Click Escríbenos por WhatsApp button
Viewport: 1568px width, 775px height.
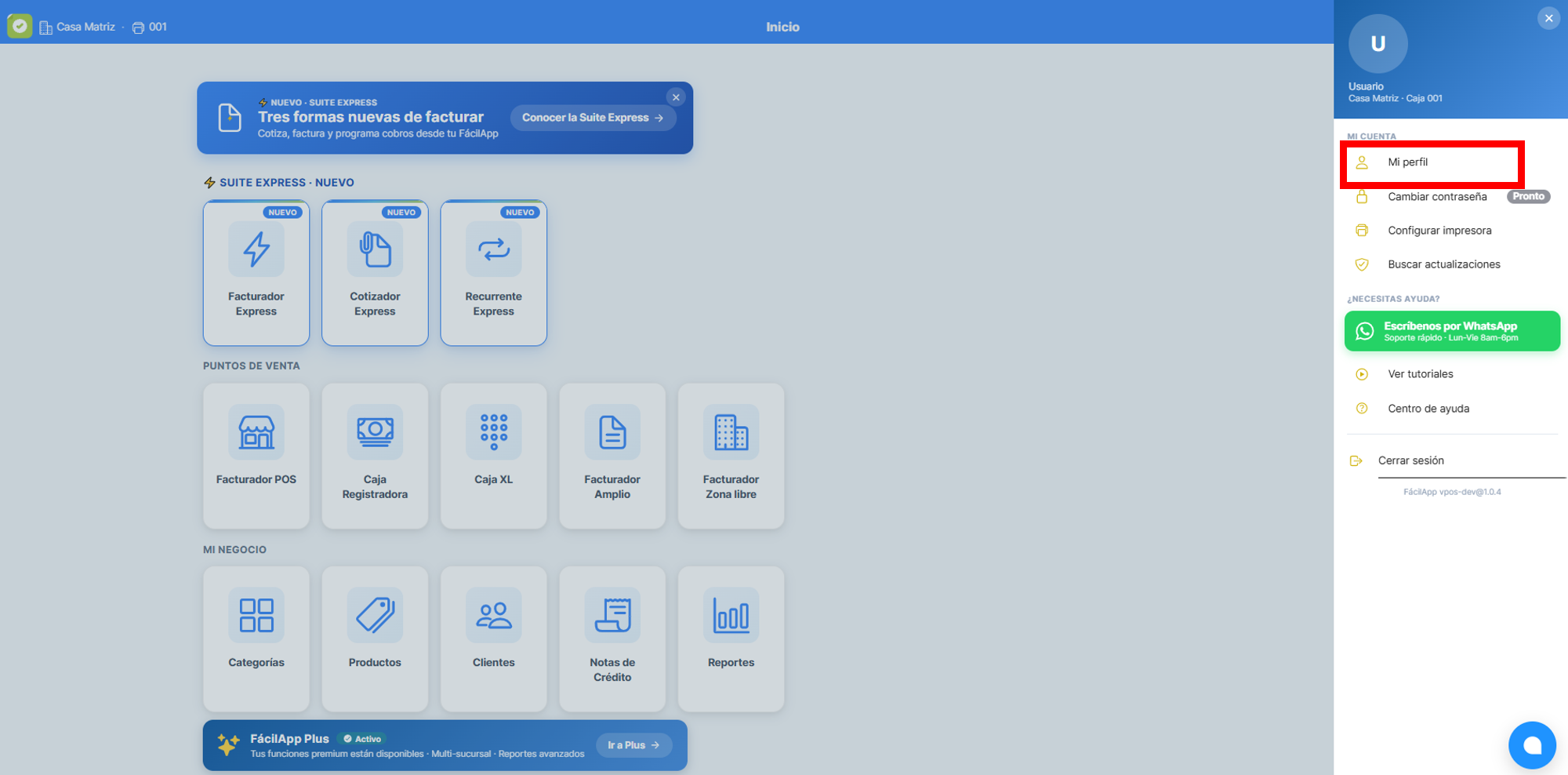[1452, 331]
